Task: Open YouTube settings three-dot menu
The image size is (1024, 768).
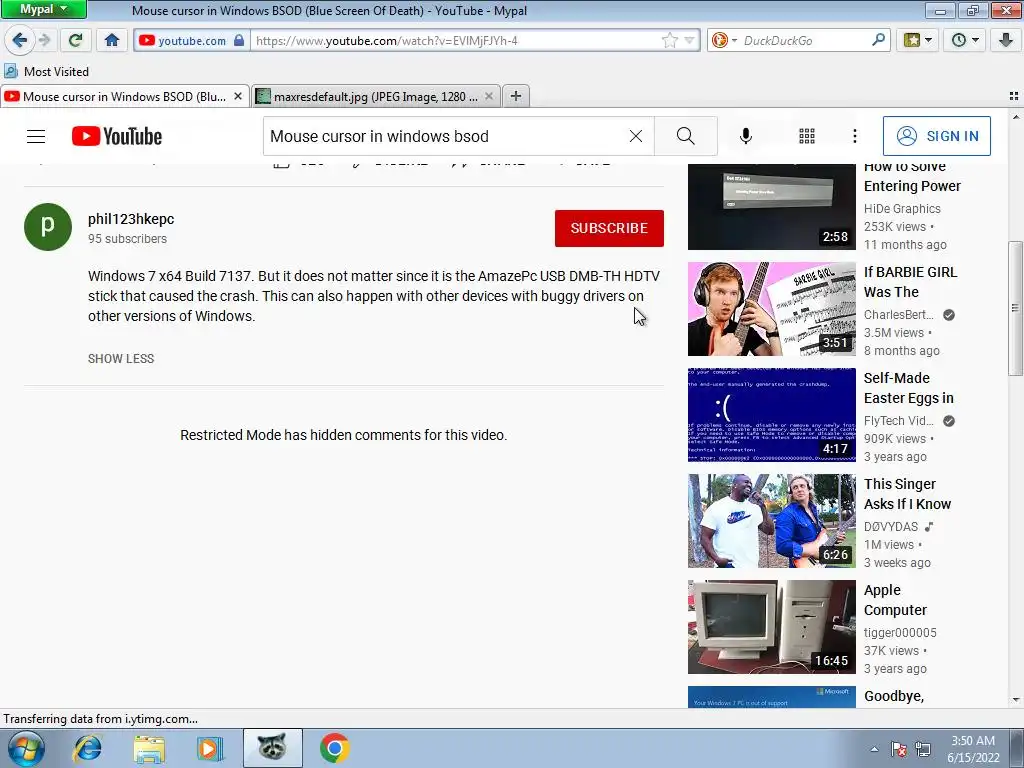Action: point(854,136)
